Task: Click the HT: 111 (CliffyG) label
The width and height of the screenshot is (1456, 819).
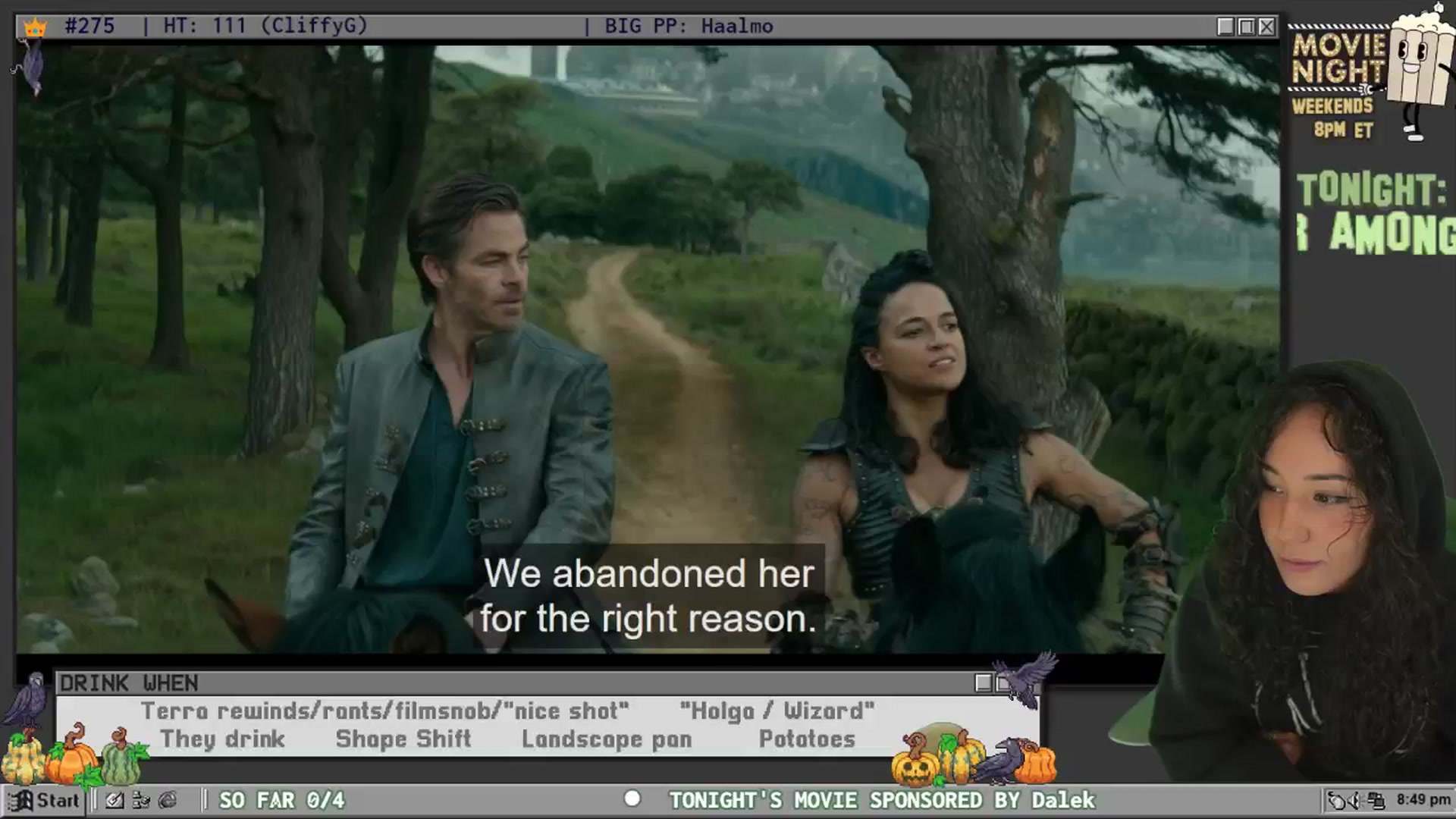Action: 265,26
